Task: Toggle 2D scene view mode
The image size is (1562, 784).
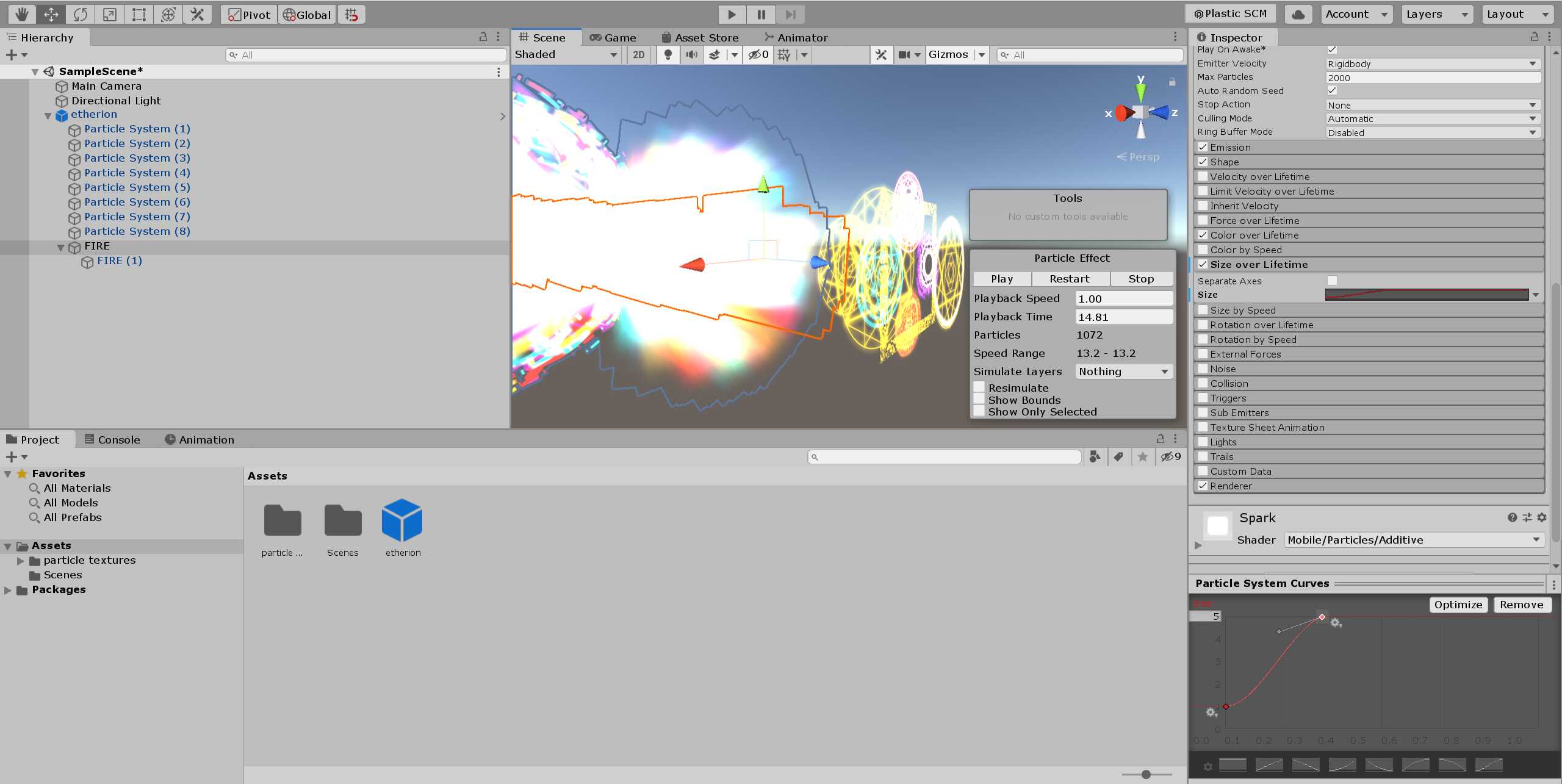Action: click(x=638, y=55)
